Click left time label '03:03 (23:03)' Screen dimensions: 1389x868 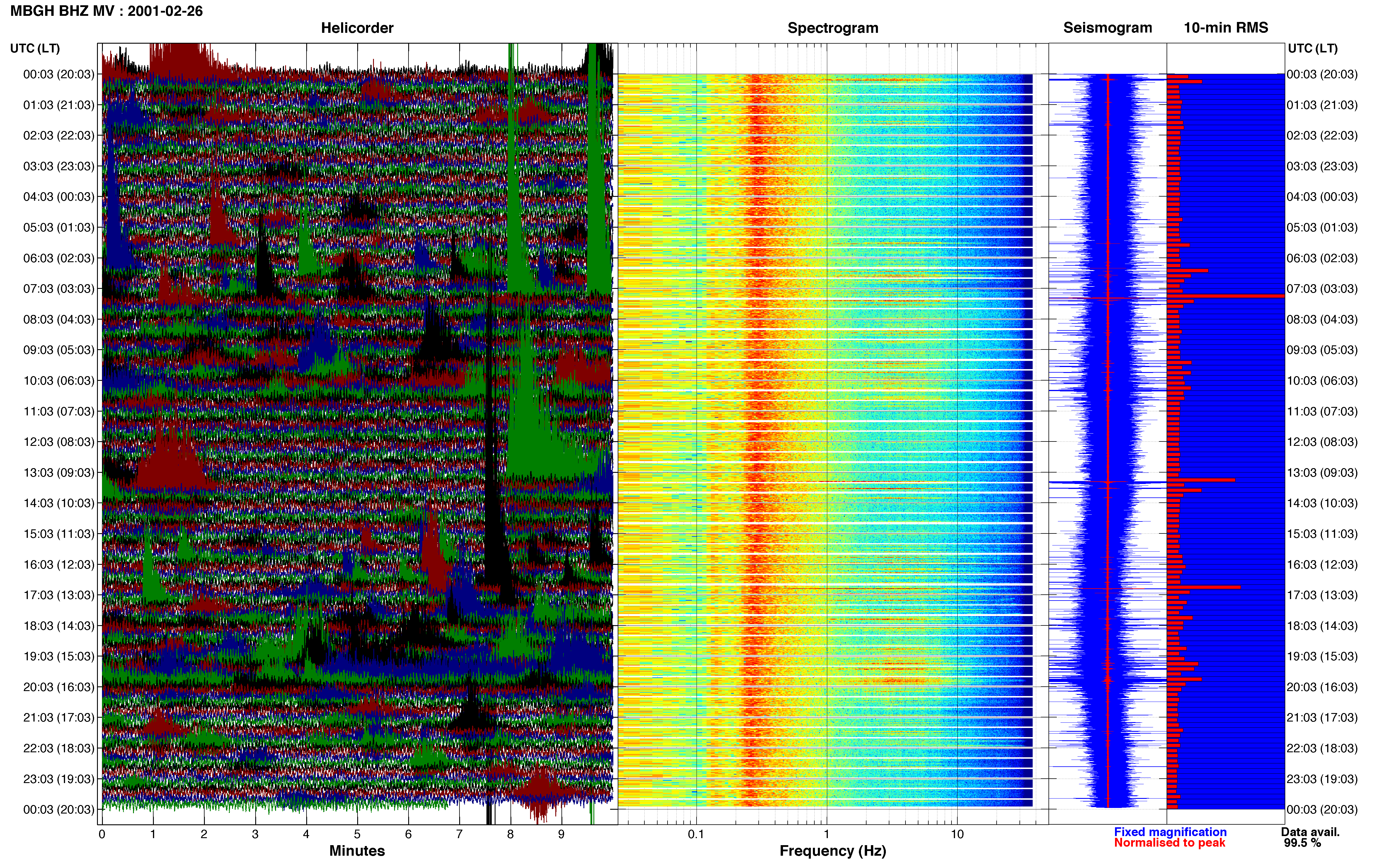[x=59, y=166]
